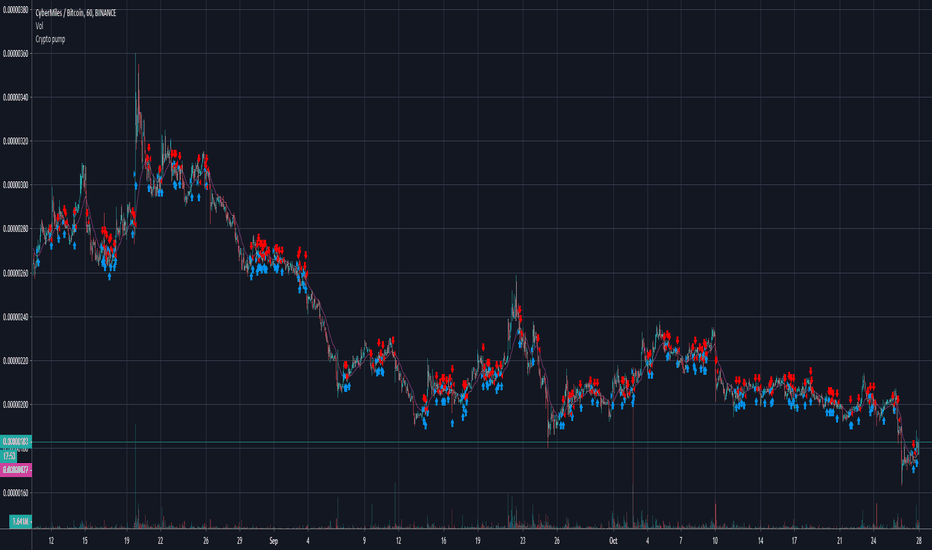Click the 9 date on time axis
Image resolution: width=932 pixels, height=550 pixels.
click(x=364, y=541)
